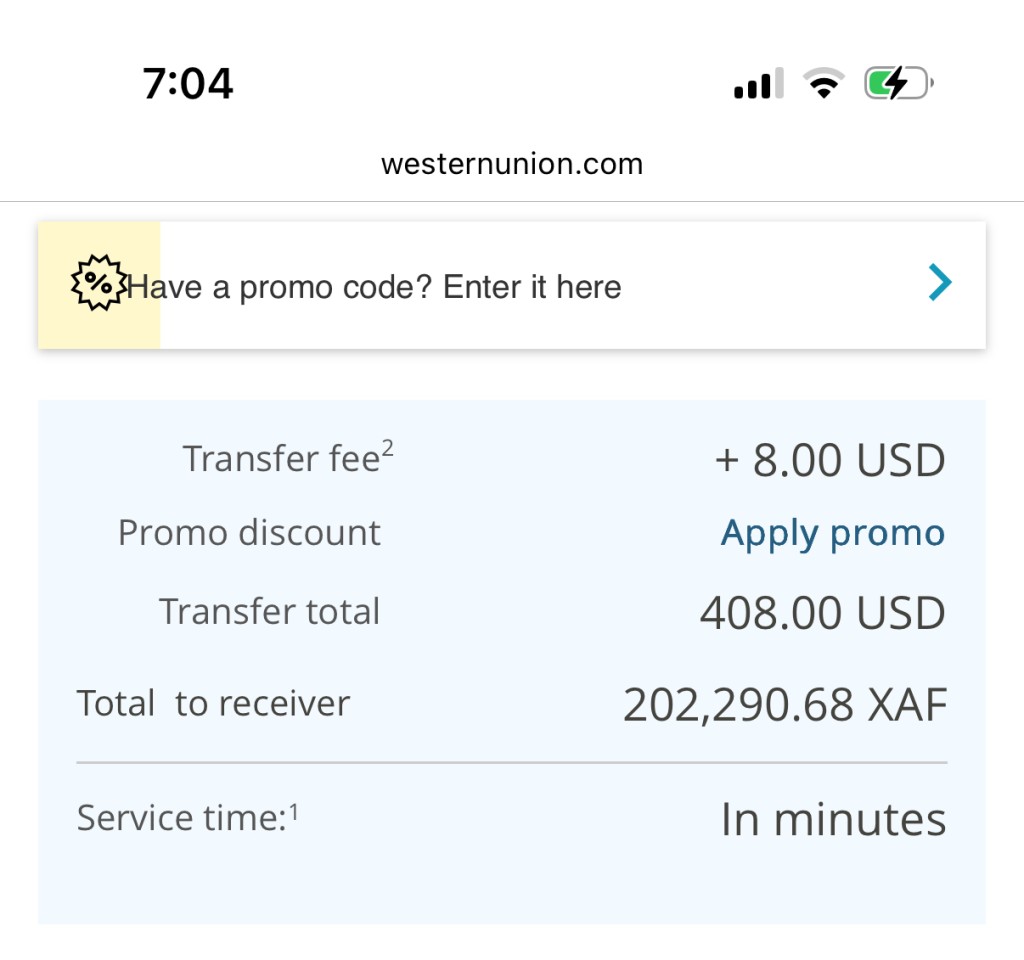Image resolution: width=1024 pixels, height=960 pixels.
Task: Tap the westernunion.com address bar
Action: coord(511,164)
